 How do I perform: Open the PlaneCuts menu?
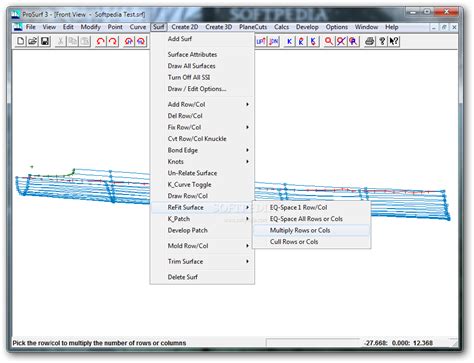[x=253, y=27]
